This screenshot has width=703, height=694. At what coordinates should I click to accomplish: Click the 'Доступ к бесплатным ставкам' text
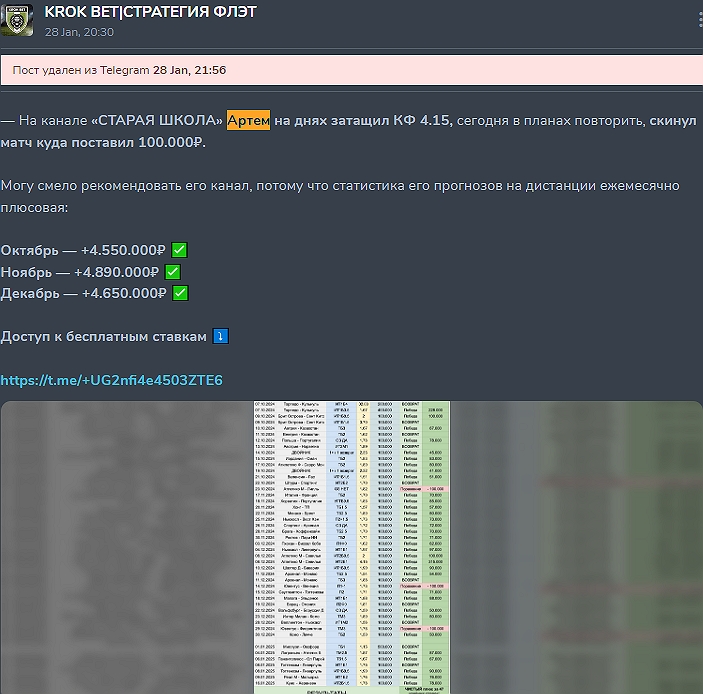[x=104, y=337]
